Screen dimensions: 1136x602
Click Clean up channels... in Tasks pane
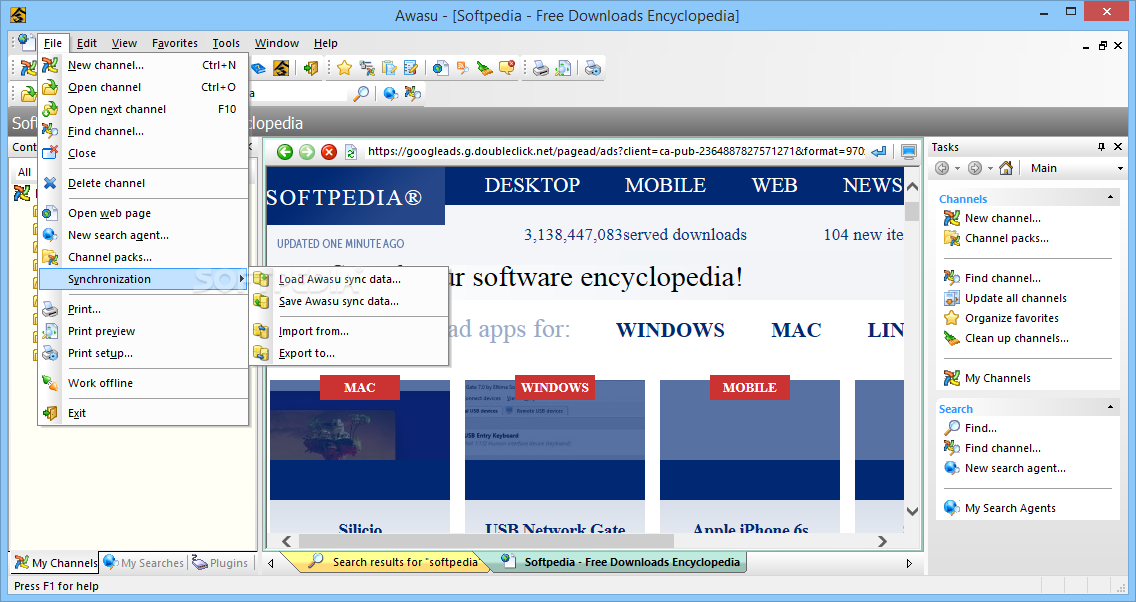coord(1016,338)
